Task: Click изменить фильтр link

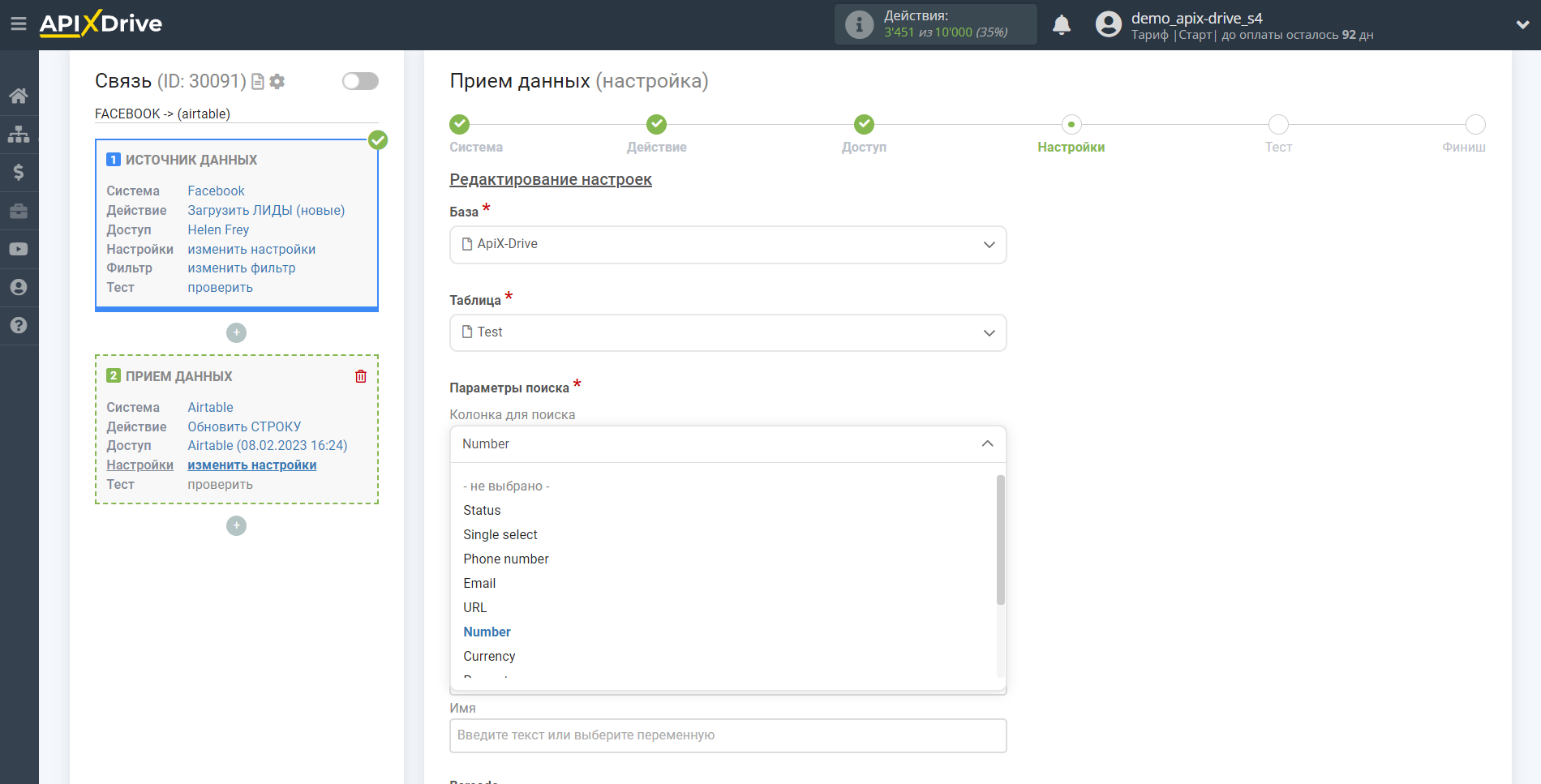Action: [x=242, y=268]
